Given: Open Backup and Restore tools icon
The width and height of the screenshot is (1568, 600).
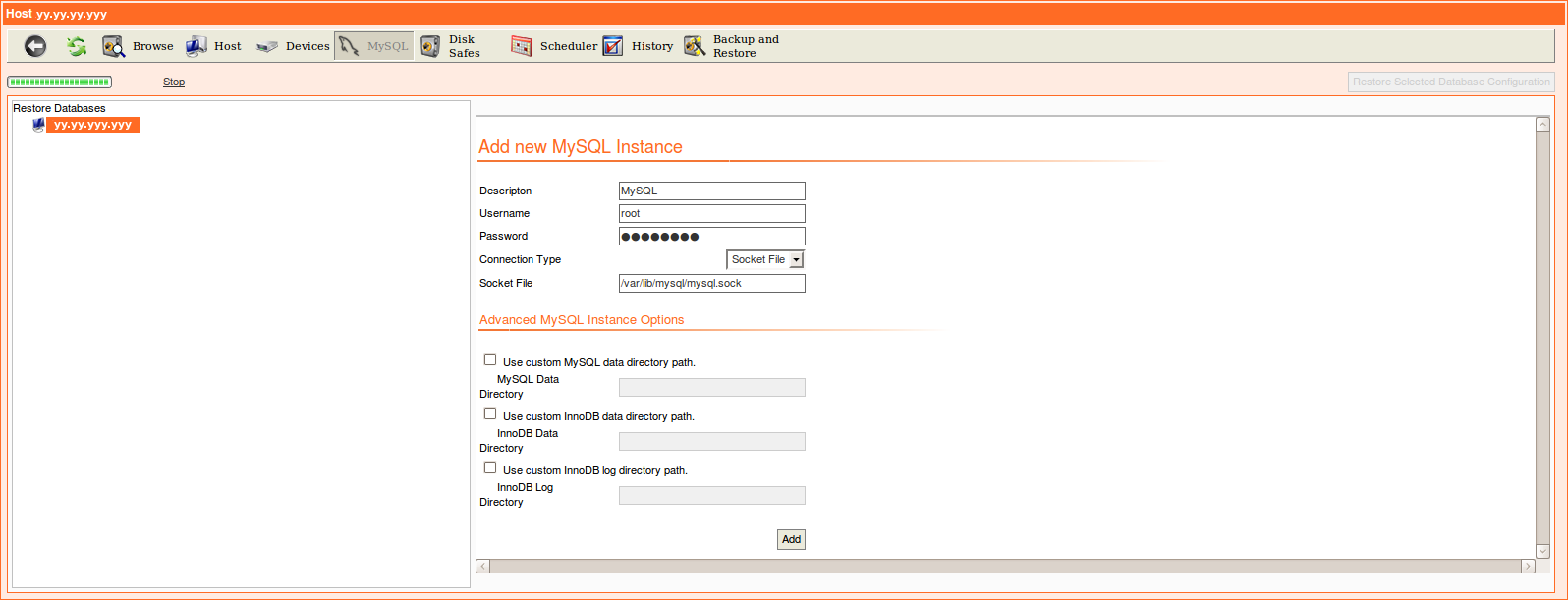Looking at the screenshot, I should click(695, 46).
